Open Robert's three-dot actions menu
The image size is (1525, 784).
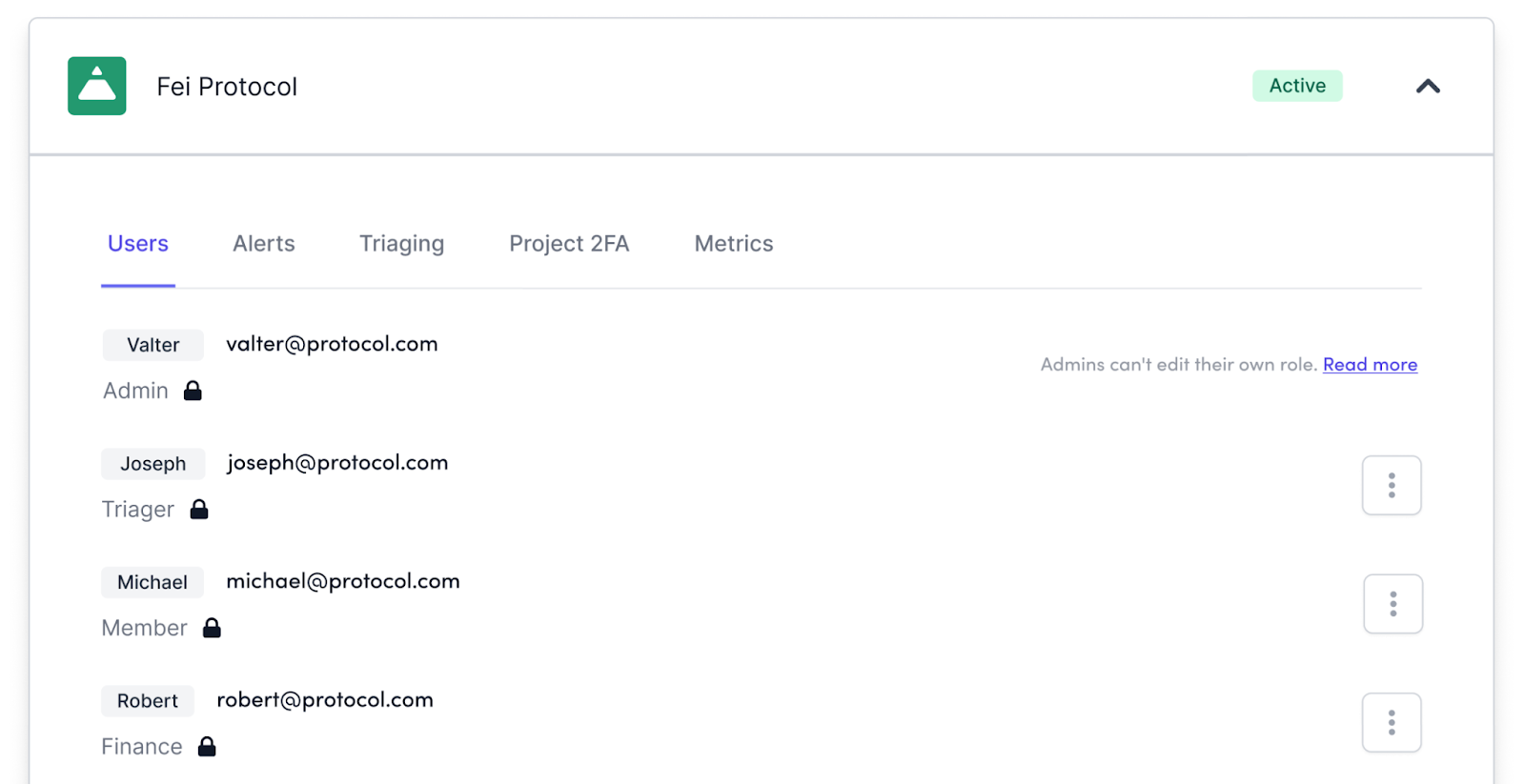pos(1391,723)
